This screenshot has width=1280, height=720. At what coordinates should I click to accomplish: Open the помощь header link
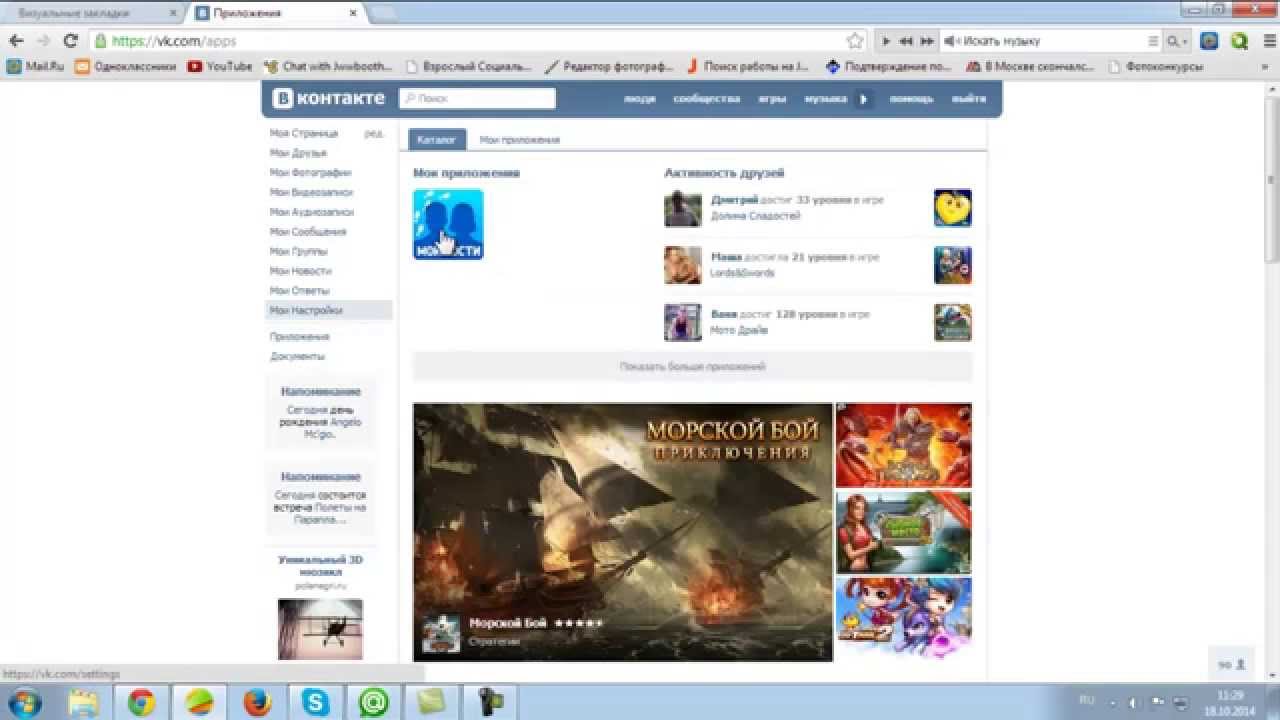(911, 99)
